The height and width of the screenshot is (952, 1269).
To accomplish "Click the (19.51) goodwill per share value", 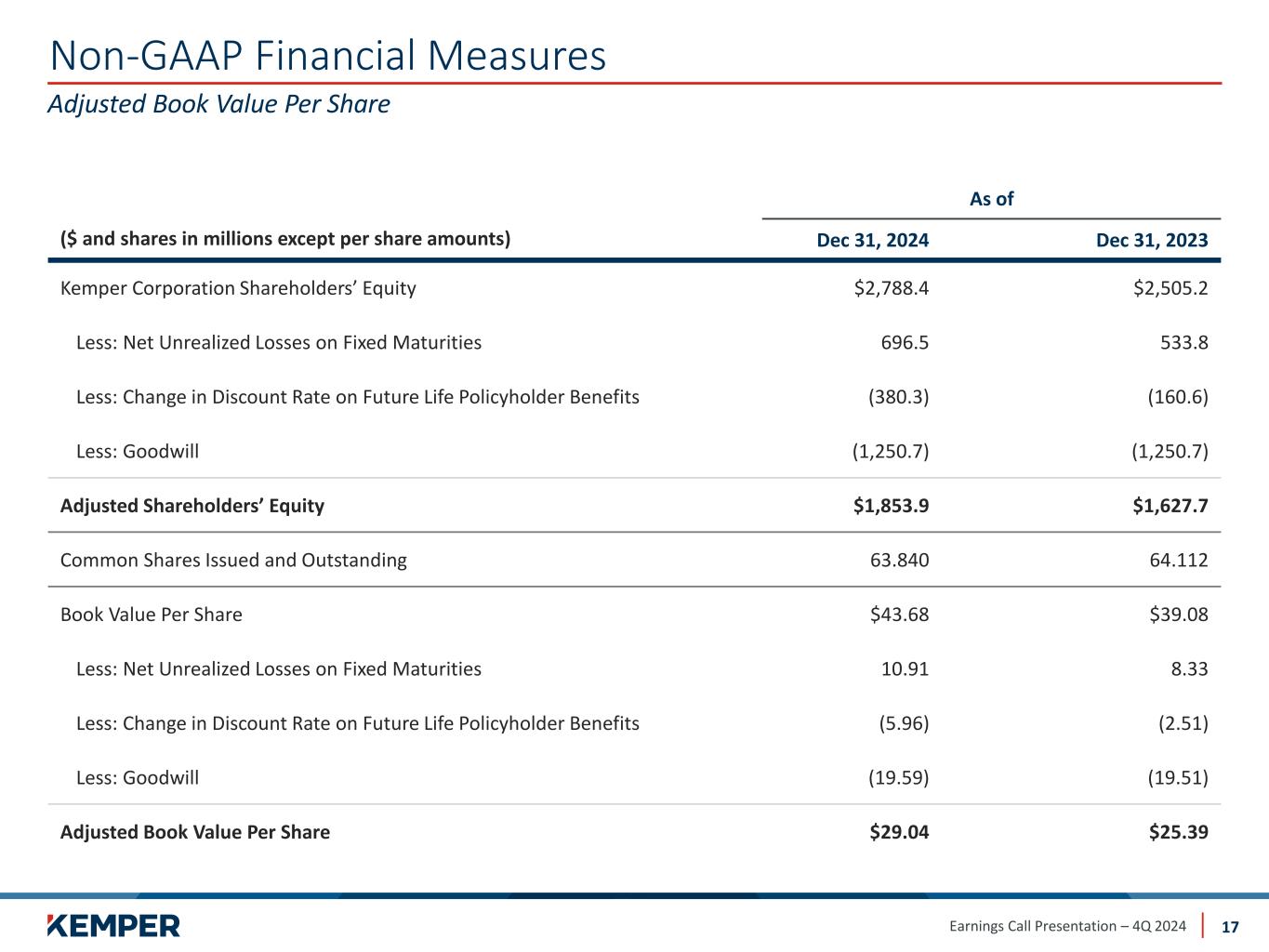I will point(1177,778).
